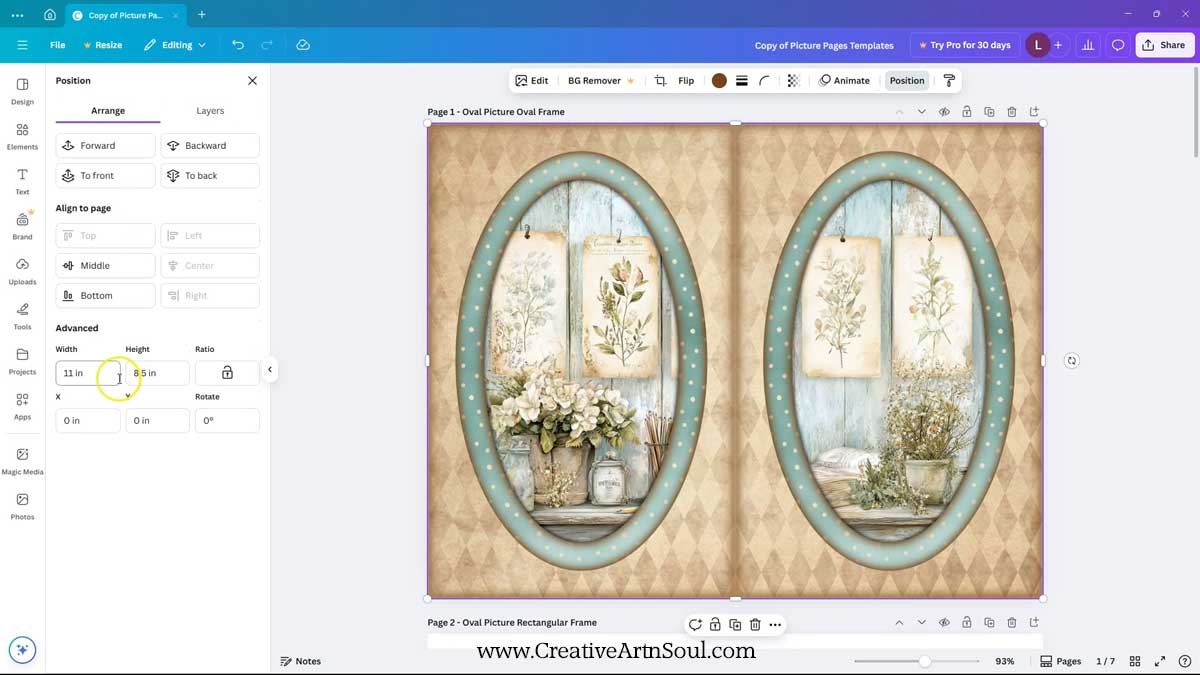
Task: Open the corner rounding option
Action: point(765,81)
